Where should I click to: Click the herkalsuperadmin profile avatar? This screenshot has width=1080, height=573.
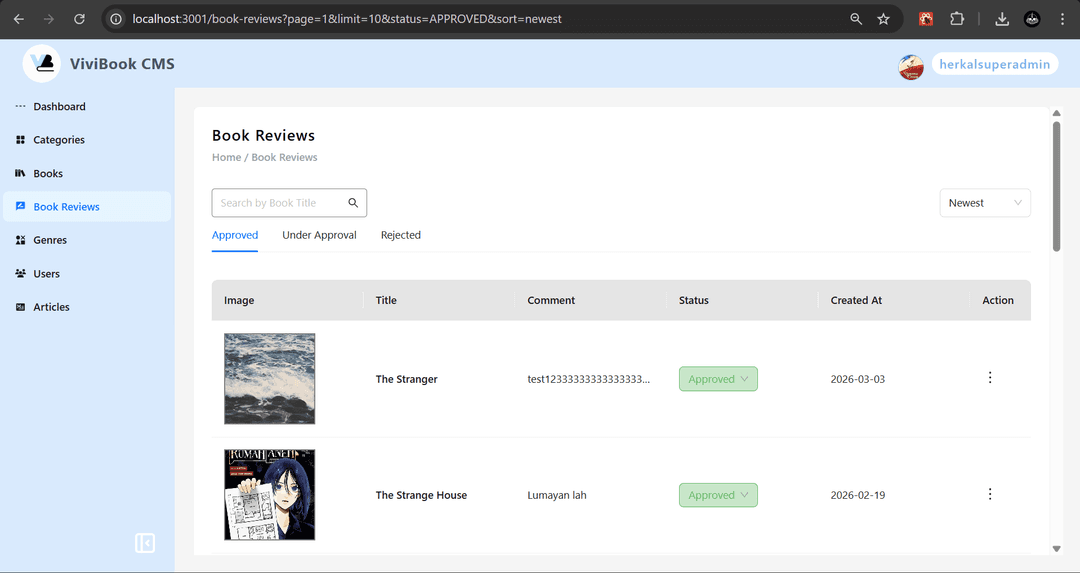tap(911, 66)
